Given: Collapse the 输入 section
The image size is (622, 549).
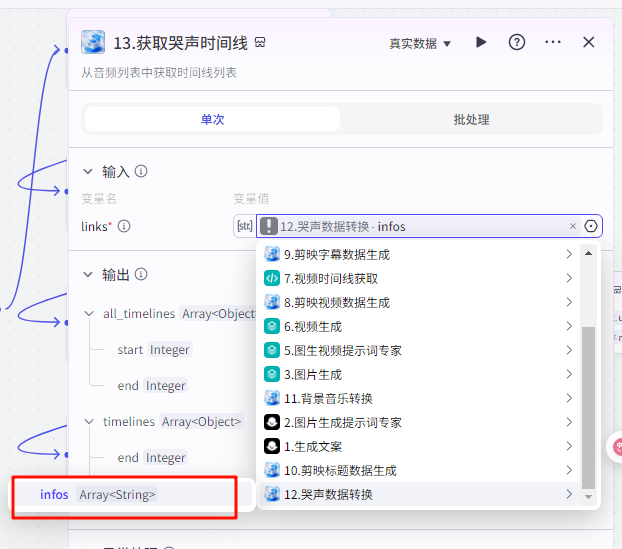Looking at the screenshot, I should pyautogui.click(x=88, y=171).
